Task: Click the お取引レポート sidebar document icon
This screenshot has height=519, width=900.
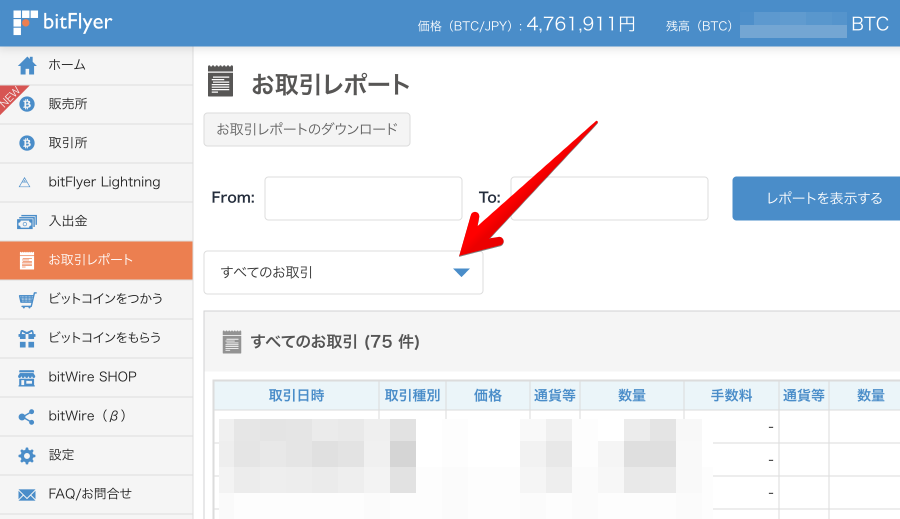Action: coord(26,261)
